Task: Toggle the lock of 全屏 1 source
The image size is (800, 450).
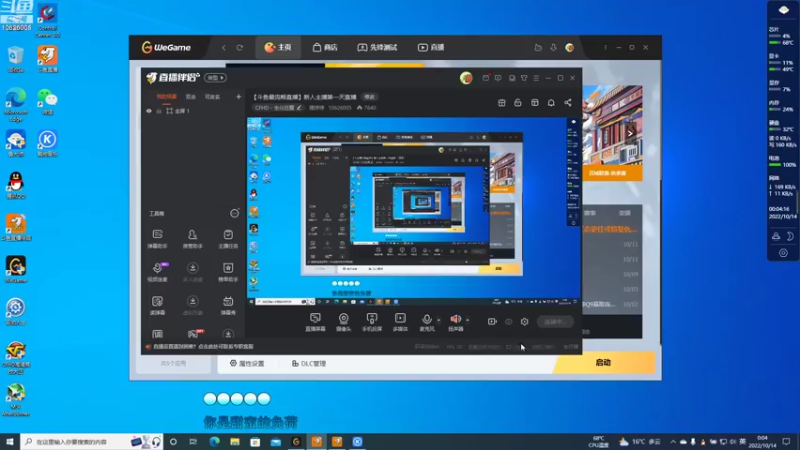Action: point(159,111)
